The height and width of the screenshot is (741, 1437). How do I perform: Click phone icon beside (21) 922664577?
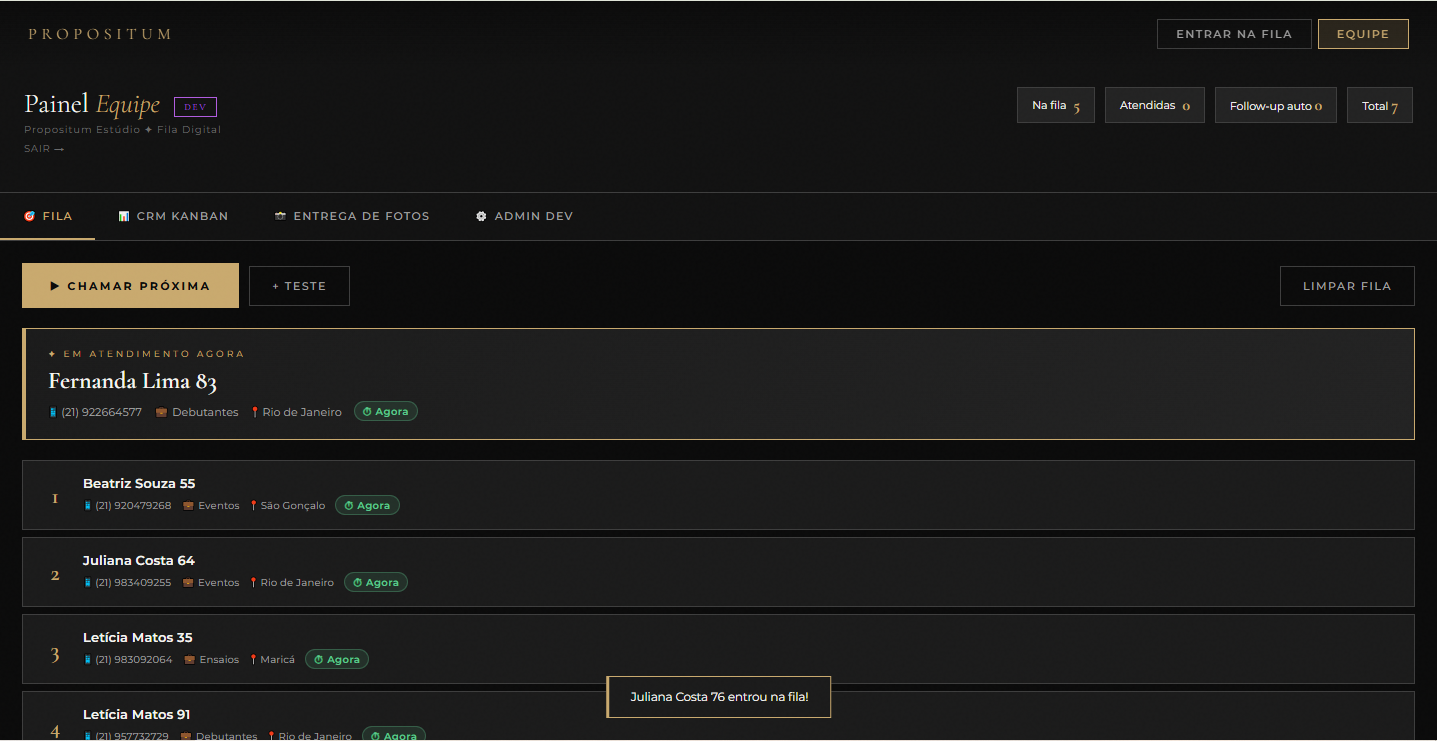pos(53,412)
